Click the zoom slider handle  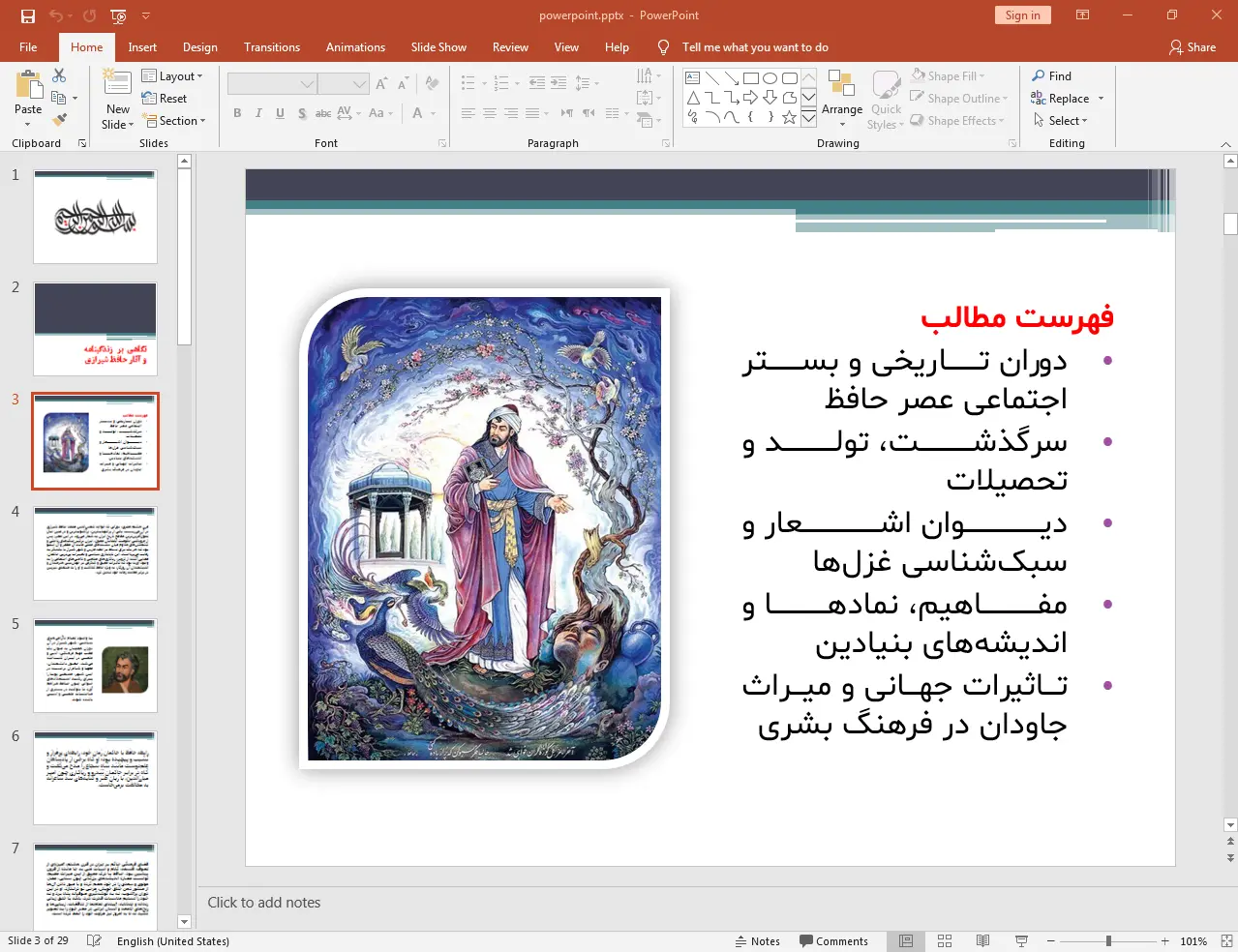coord(1108,941)
